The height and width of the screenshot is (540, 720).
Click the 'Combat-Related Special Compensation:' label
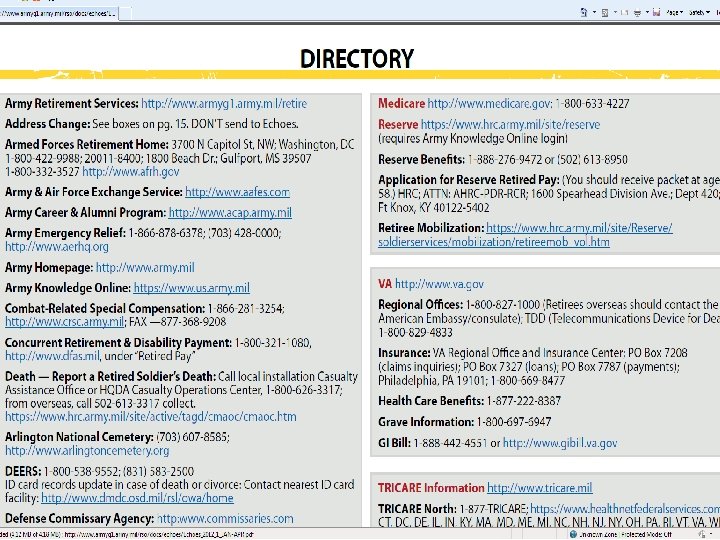pyautogui.click(x=105, y=308)
